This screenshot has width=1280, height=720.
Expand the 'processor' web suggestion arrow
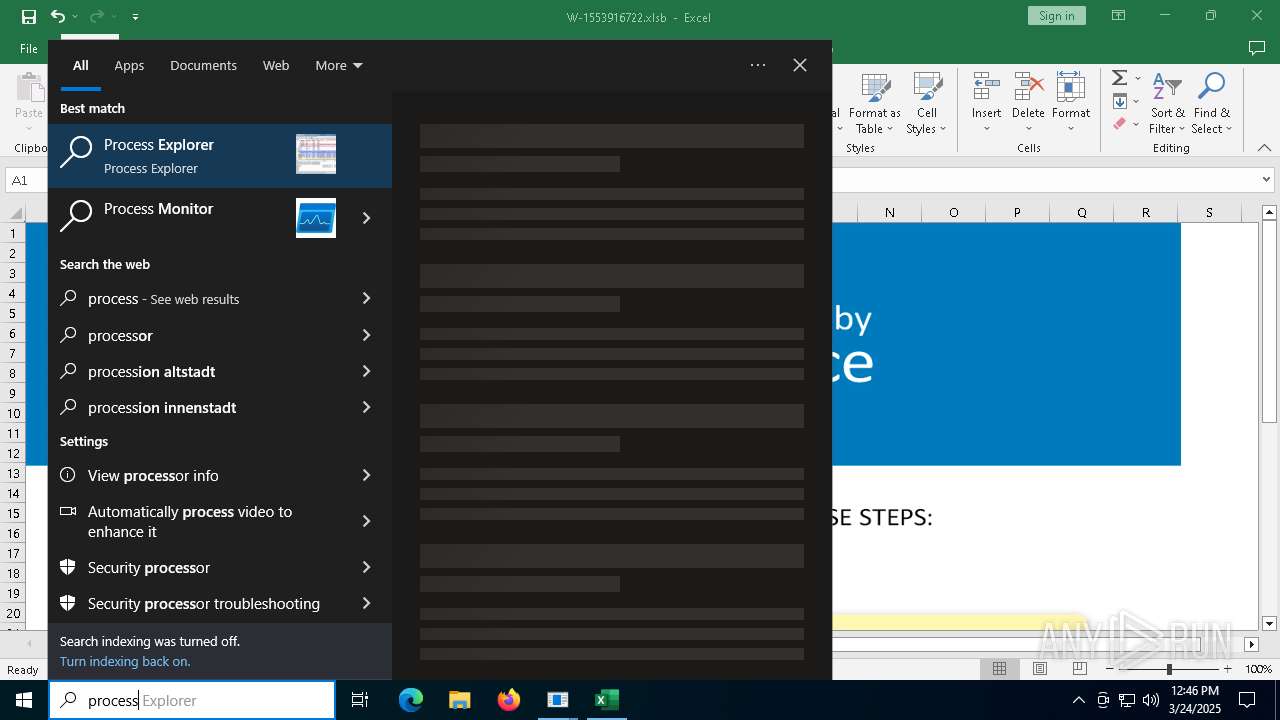click(x=366, y=335)
